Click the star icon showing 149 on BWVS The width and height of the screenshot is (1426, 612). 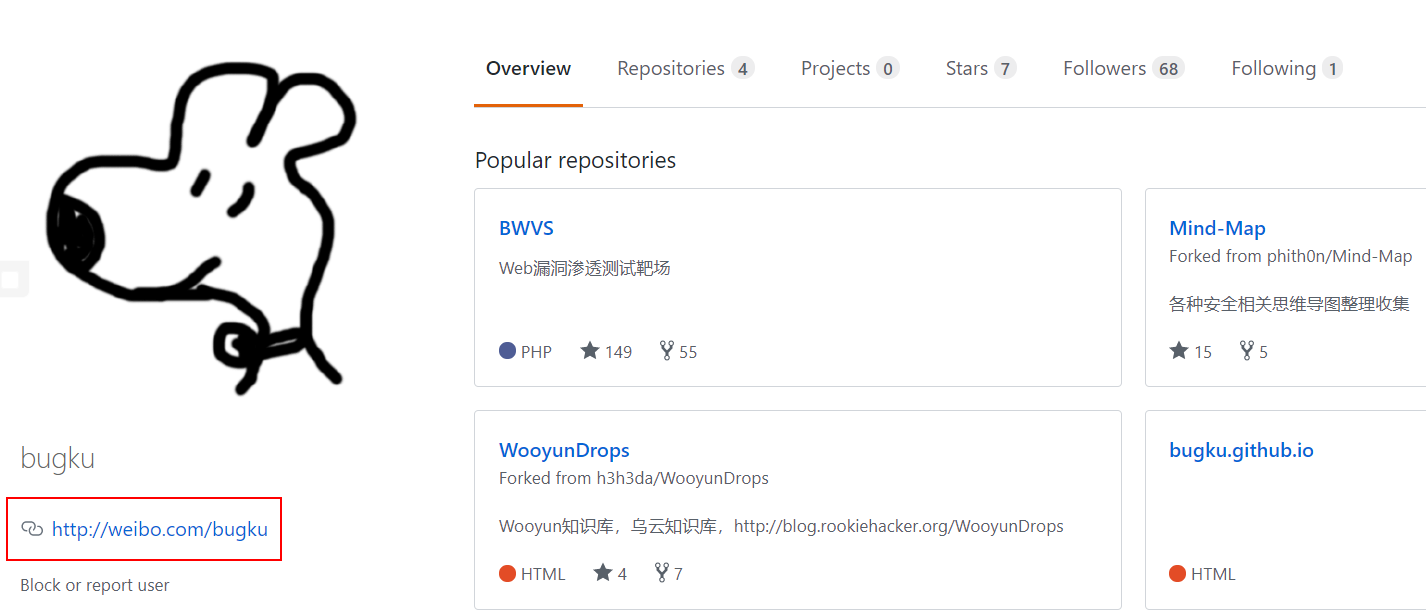click(590, 351)
